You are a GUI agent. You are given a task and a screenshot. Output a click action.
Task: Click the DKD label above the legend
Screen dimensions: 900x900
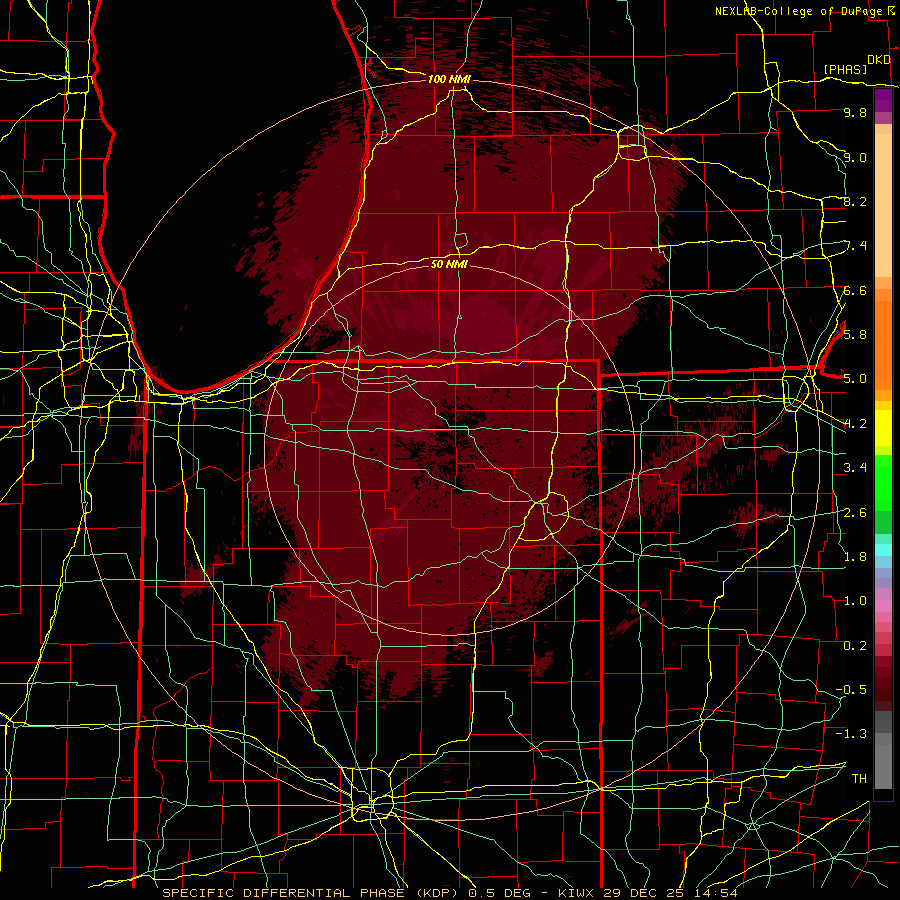pyautogui.click(x=879, y=60)
